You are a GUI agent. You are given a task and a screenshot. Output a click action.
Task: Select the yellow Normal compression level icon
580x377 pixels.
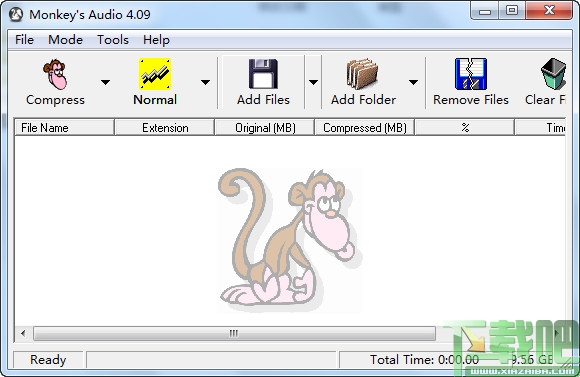point(155,74)
